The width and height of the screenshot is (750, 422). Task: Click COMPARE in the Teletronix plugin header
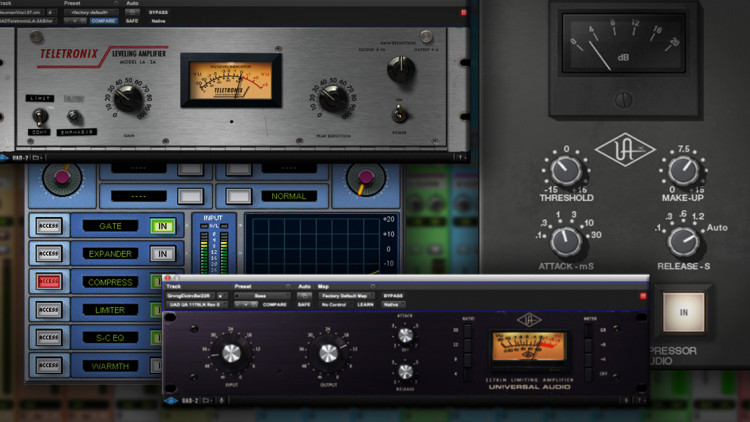[x=103, y=21]
